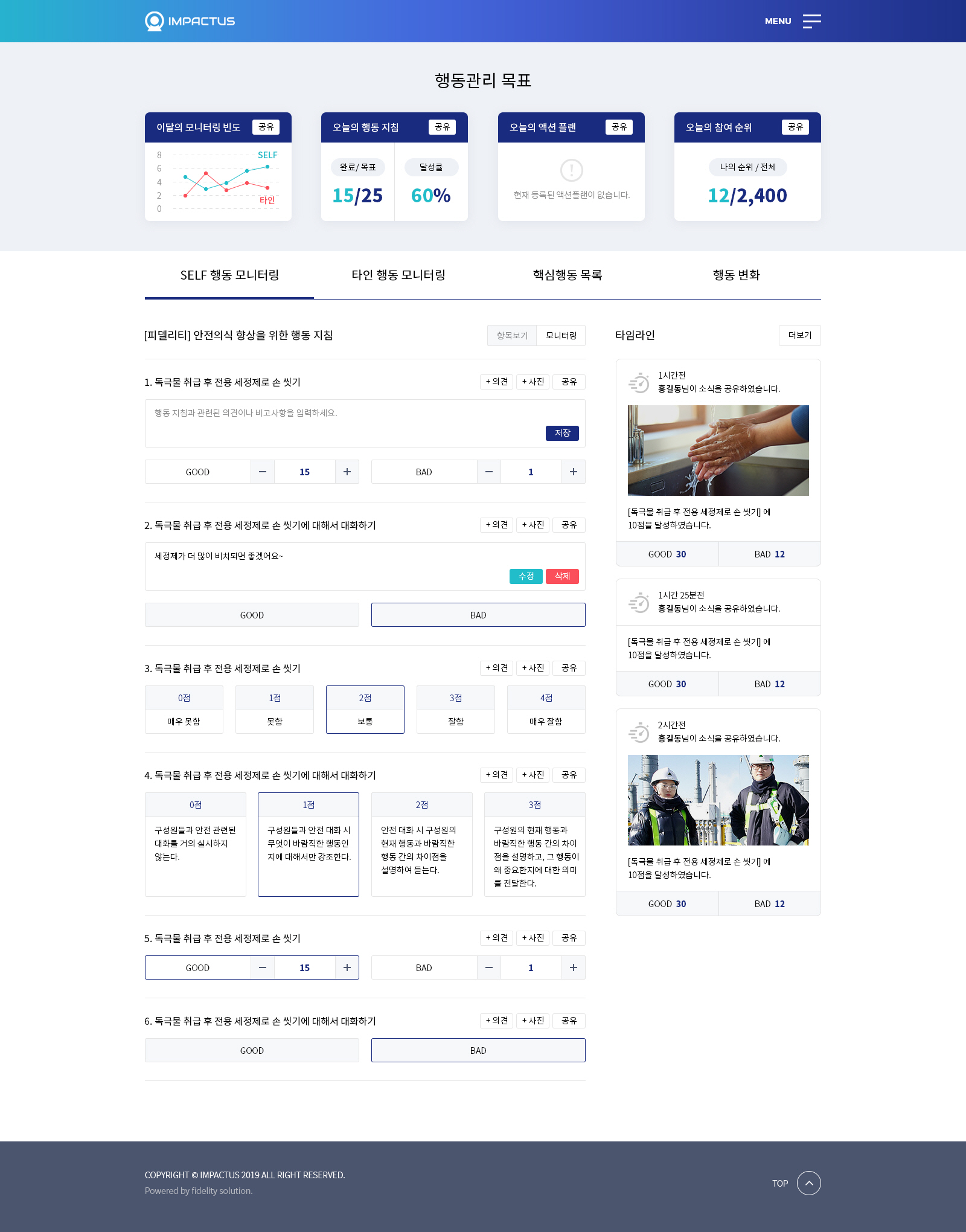The image size is (966, 1232).
Task: Select the 3점 잘함 rating option
Action: pos(455,710)
